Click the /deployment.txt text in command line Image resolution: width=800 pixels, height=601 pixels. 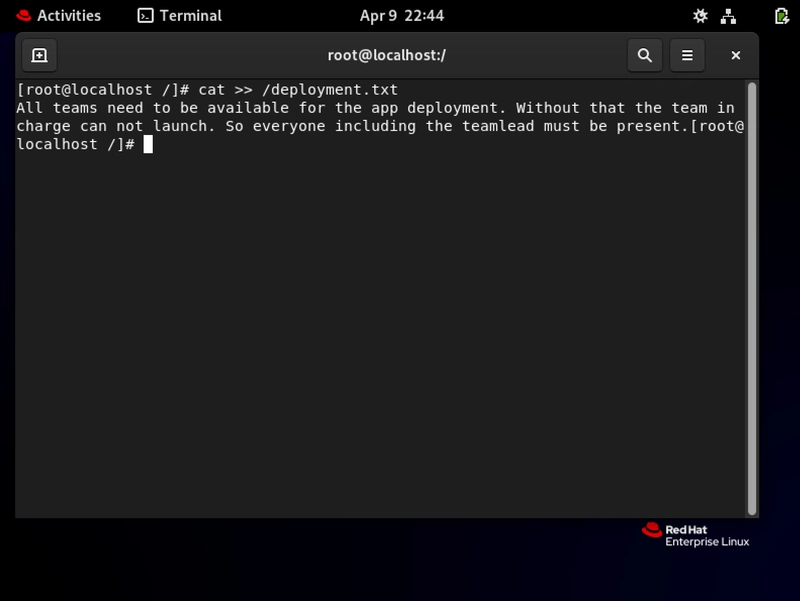pos(330,90)
